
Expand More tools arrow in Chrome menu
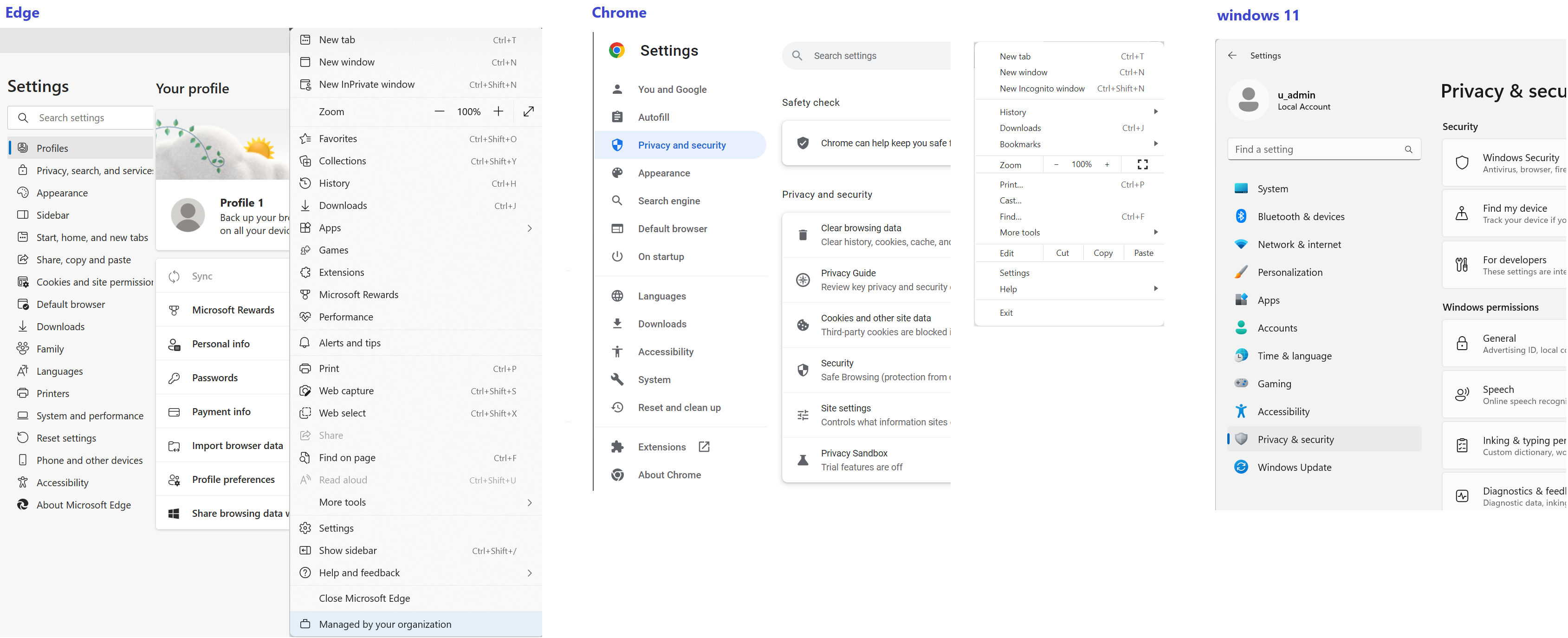(1155, 232)
